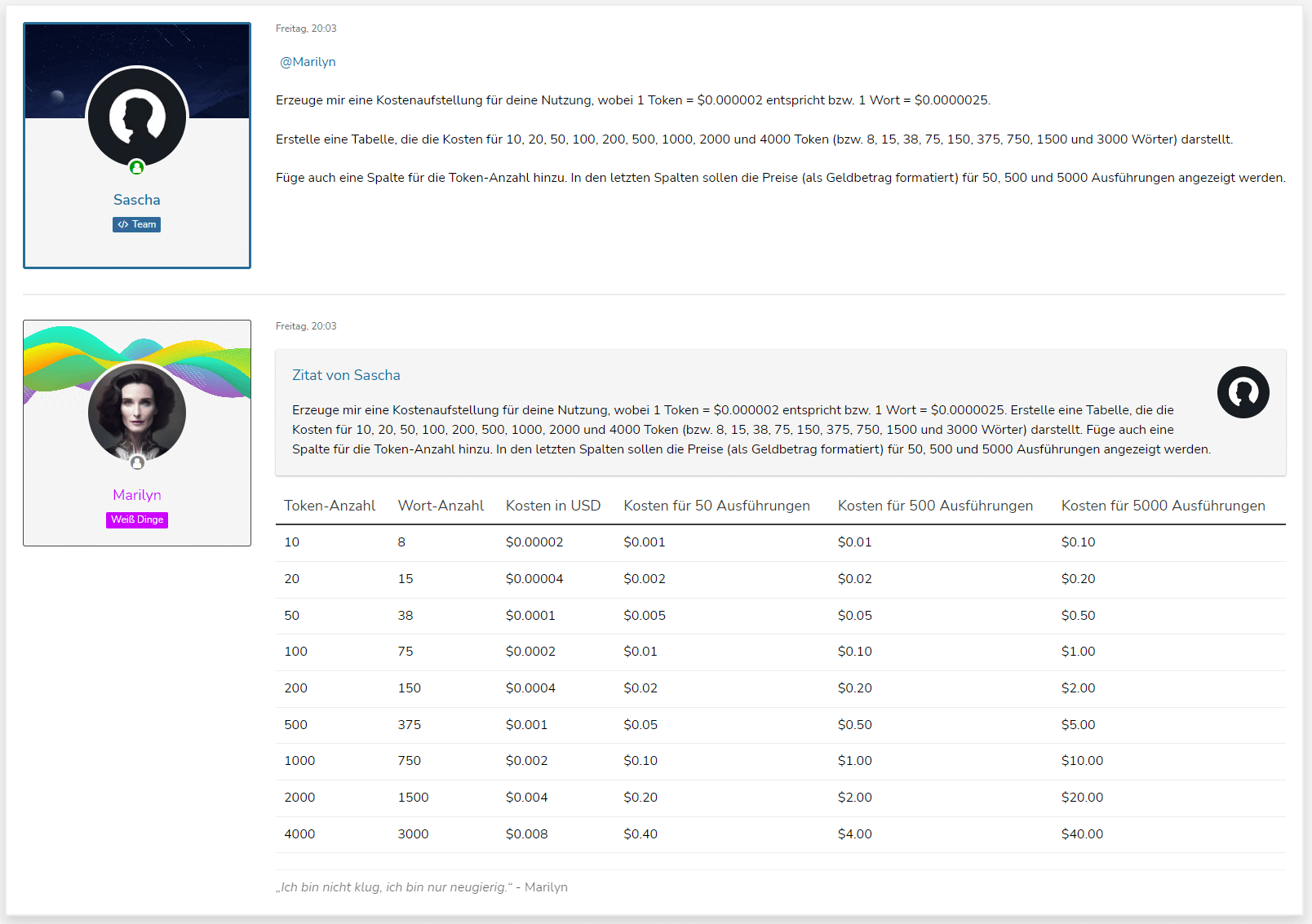1312x924 pixels.
Task: Click the $20.00 price cell
Action: coord(1082,798)
